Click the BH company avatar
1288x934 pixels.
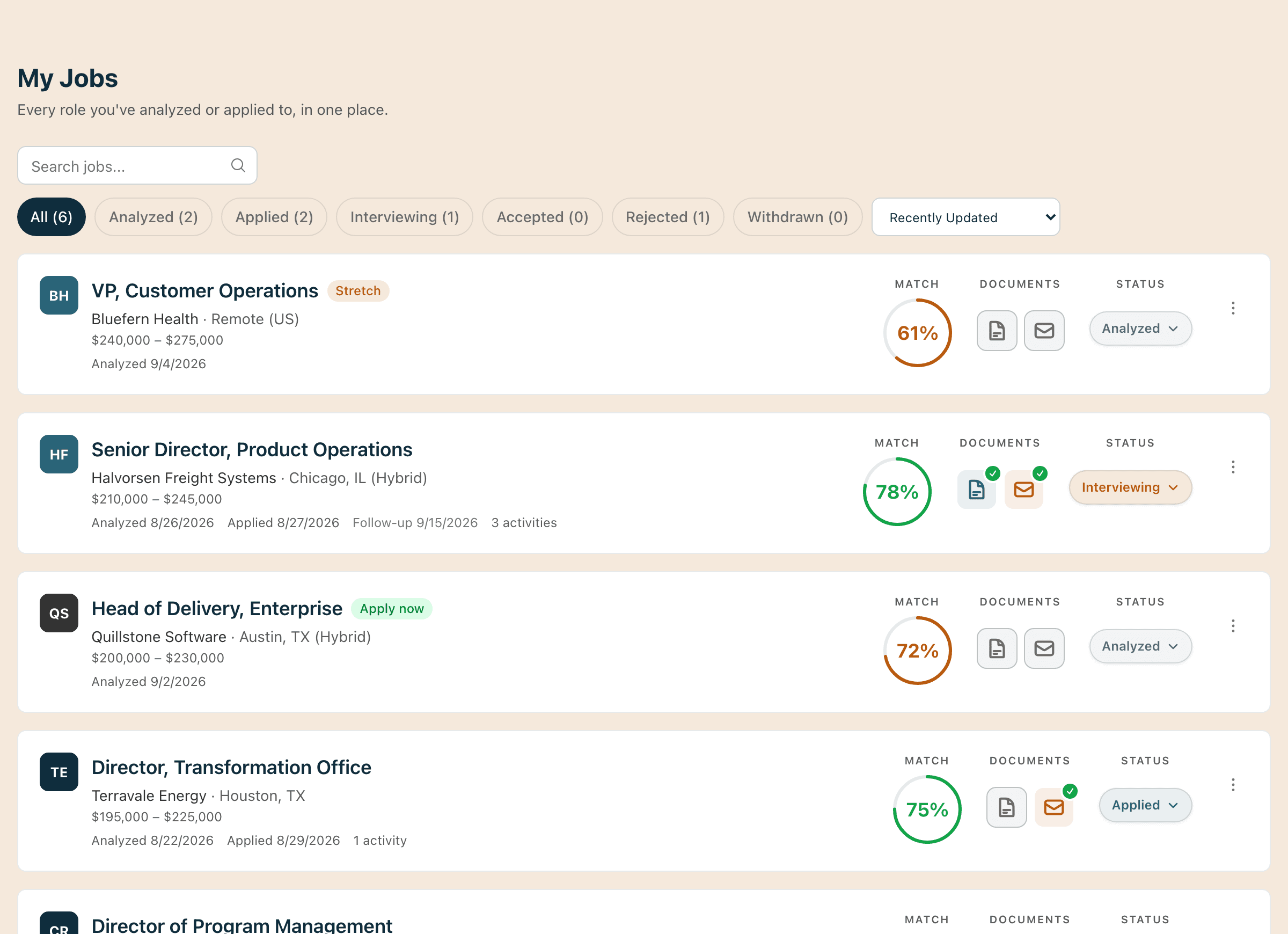(59, 295)
